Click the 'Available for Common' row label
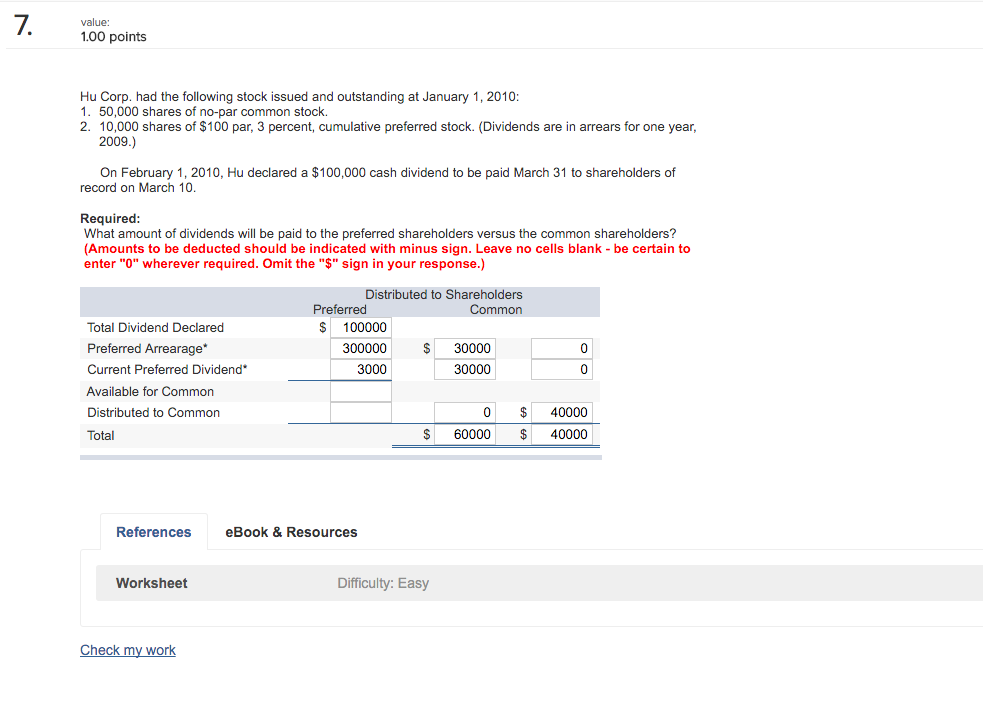The image size is (983, 716). point(150,391)
